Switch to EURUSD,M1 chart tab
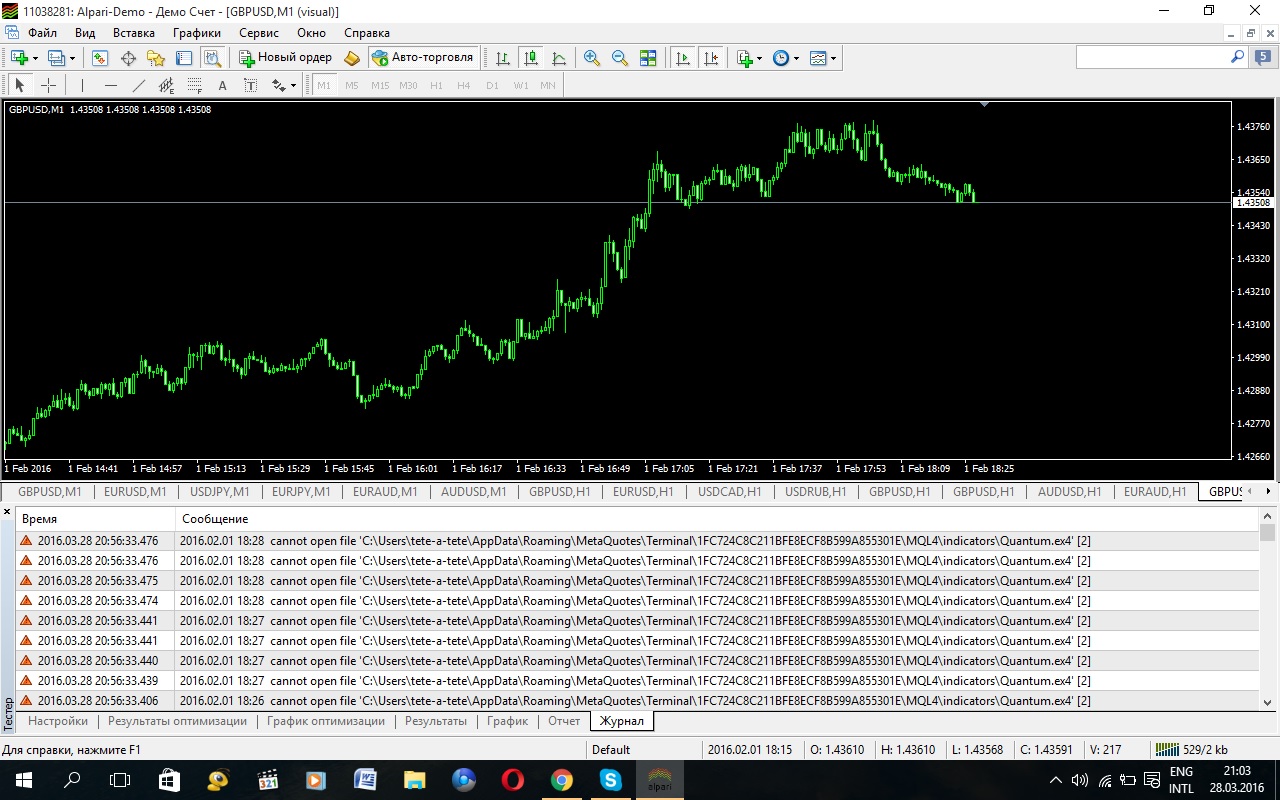 point(135,492)
